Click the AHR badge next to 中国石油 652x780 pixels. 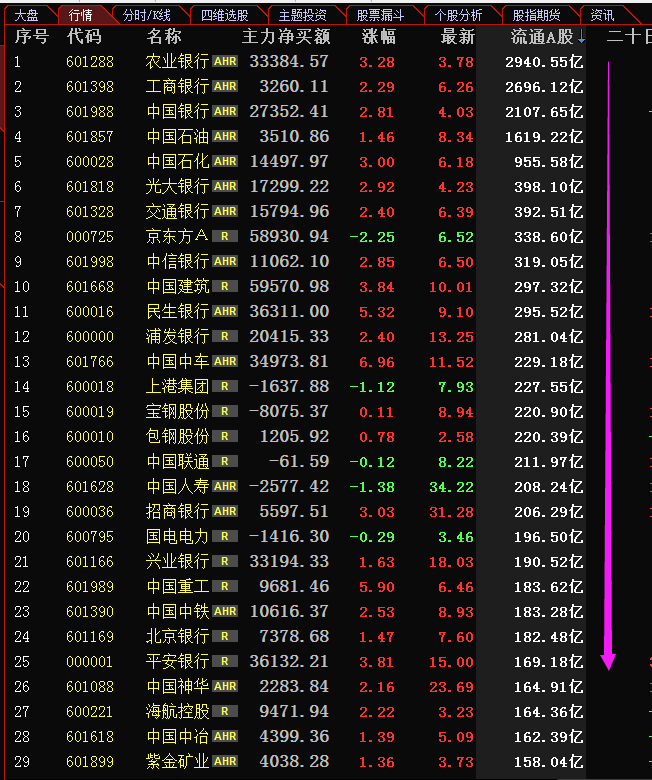click(225, 136)
